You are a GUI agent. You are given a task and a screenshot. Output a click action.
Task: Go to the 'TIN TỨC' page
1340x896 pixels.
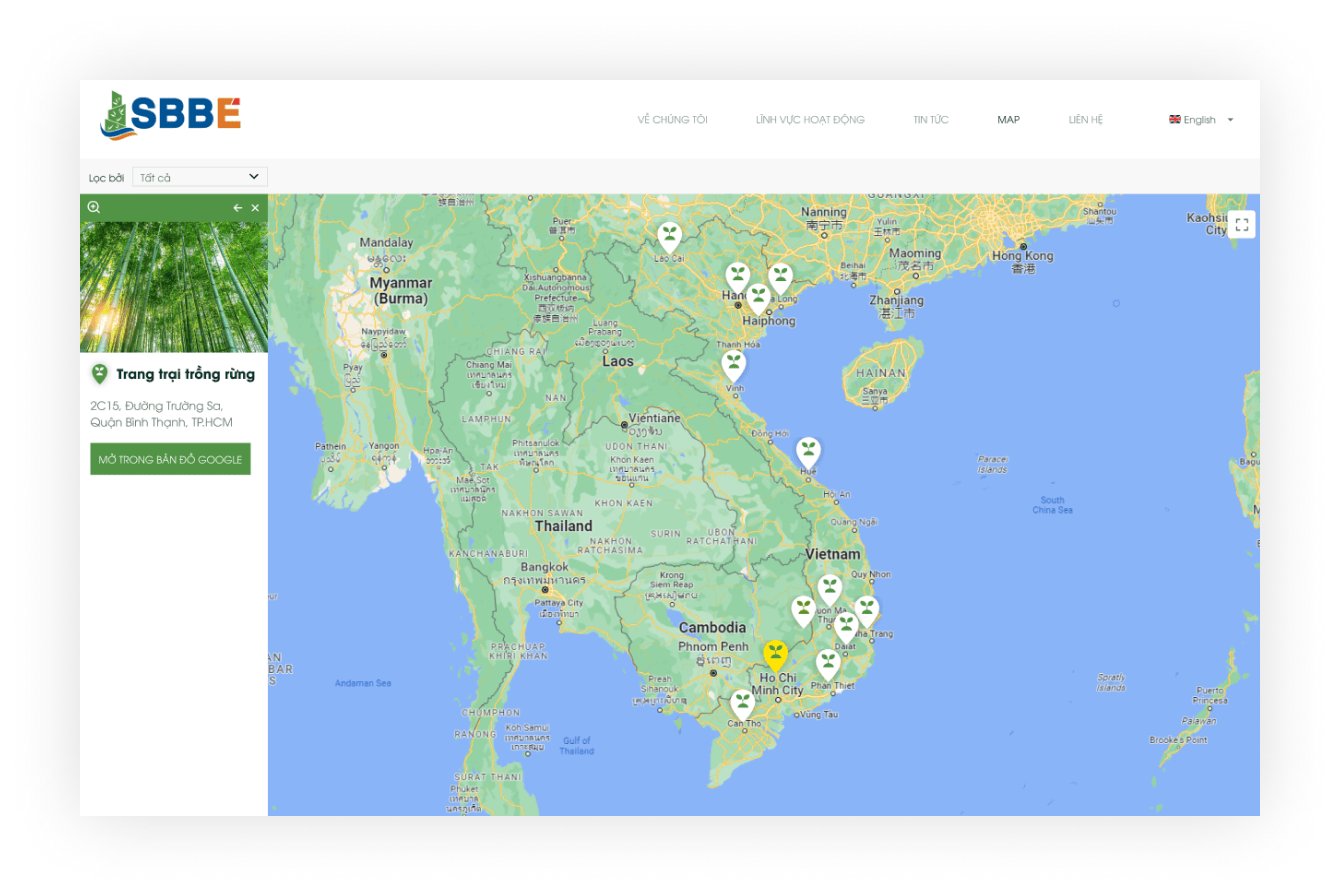click(930, 120)
